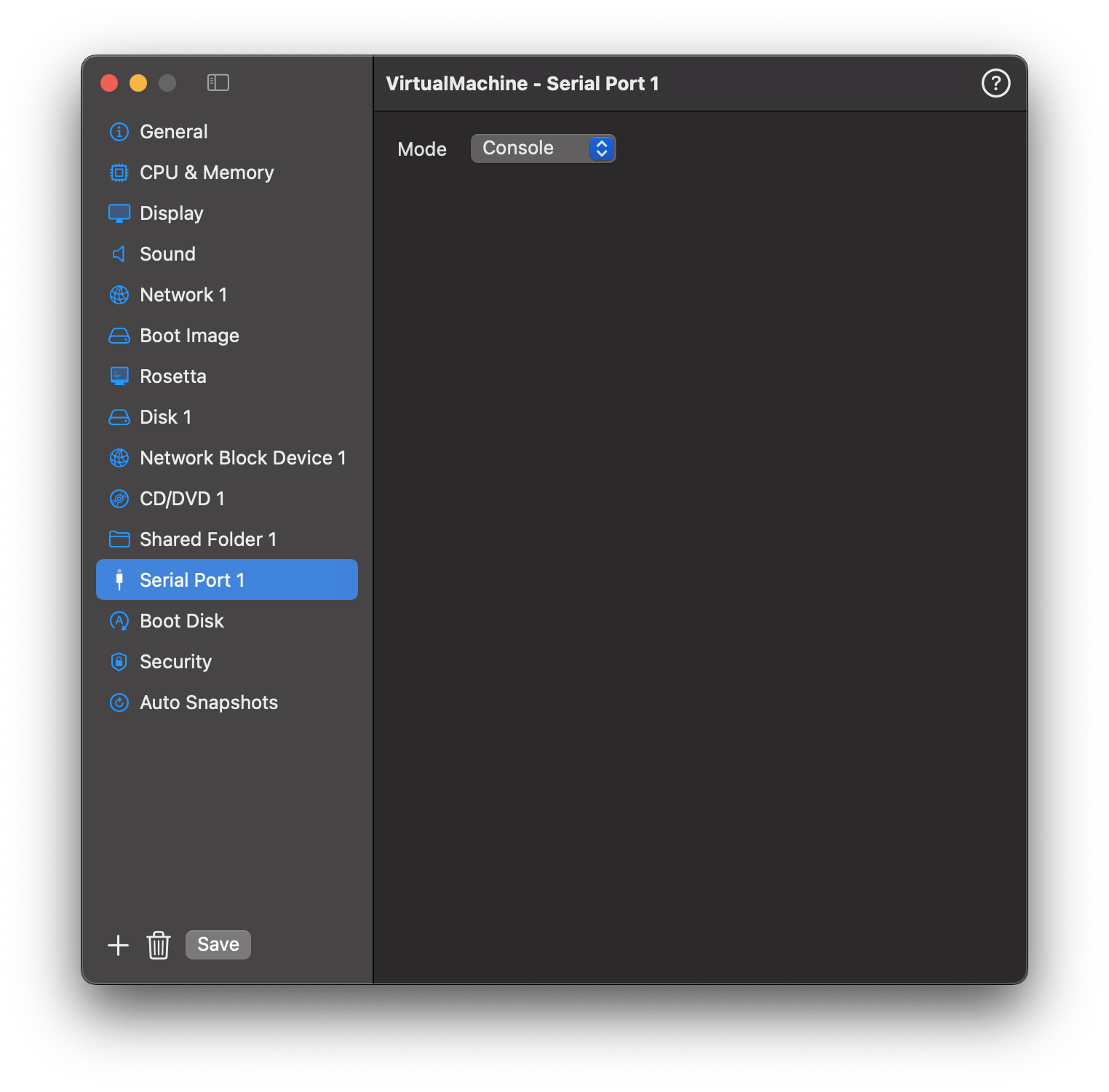Click the Security shield icon
Viewport: 1109px width, 1092px height.
119,662
